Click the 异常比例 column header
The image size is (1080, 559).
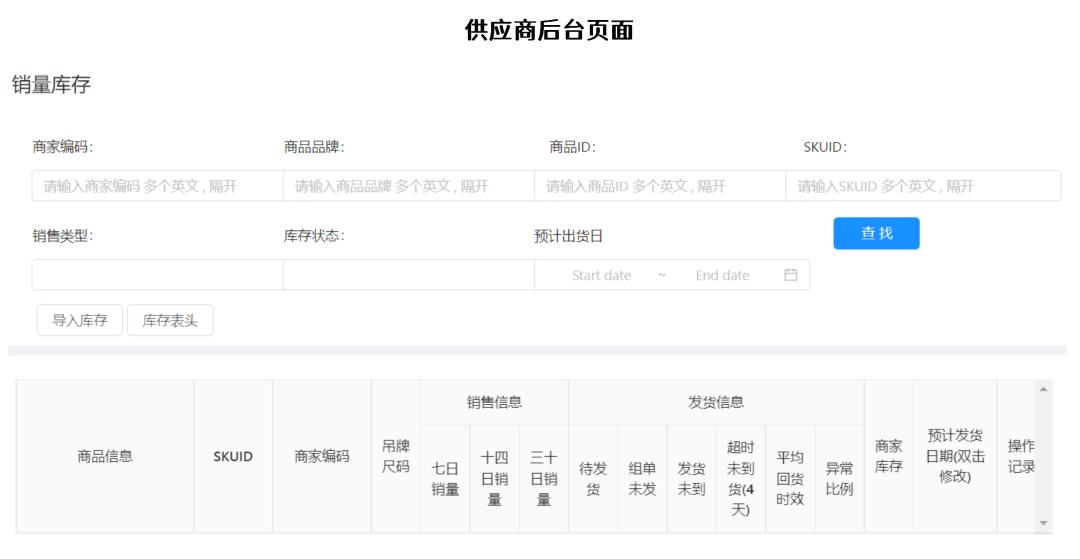(x=840, y=478)
